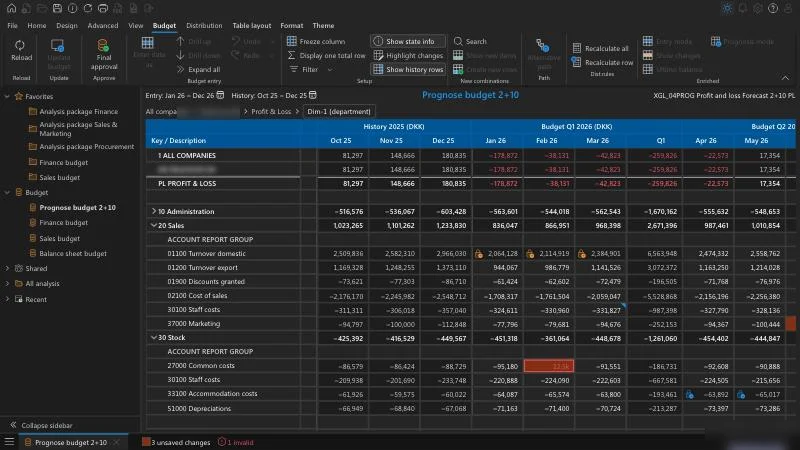
Task: Collapse the Budget tree node in sidebar
Action: click(x=7, y=192)
